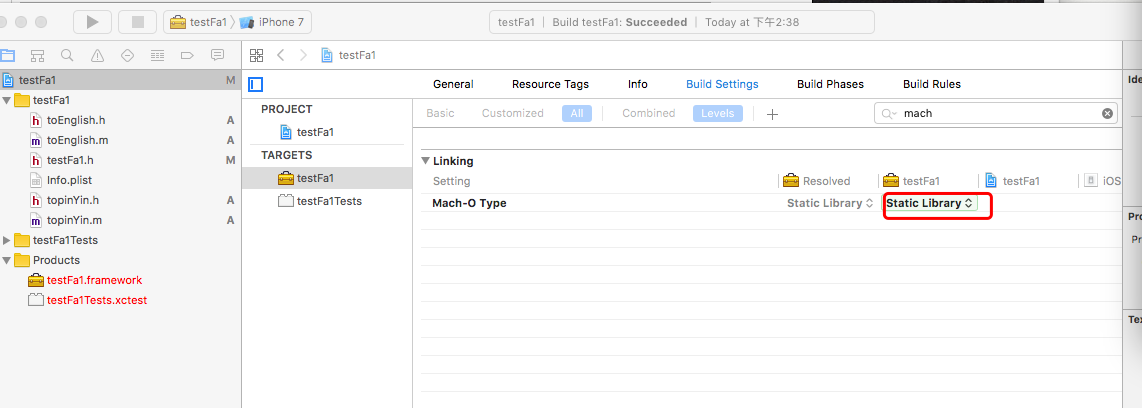Switch to Build Phases tab
The image size is (1142, 408).
(830, 85)
